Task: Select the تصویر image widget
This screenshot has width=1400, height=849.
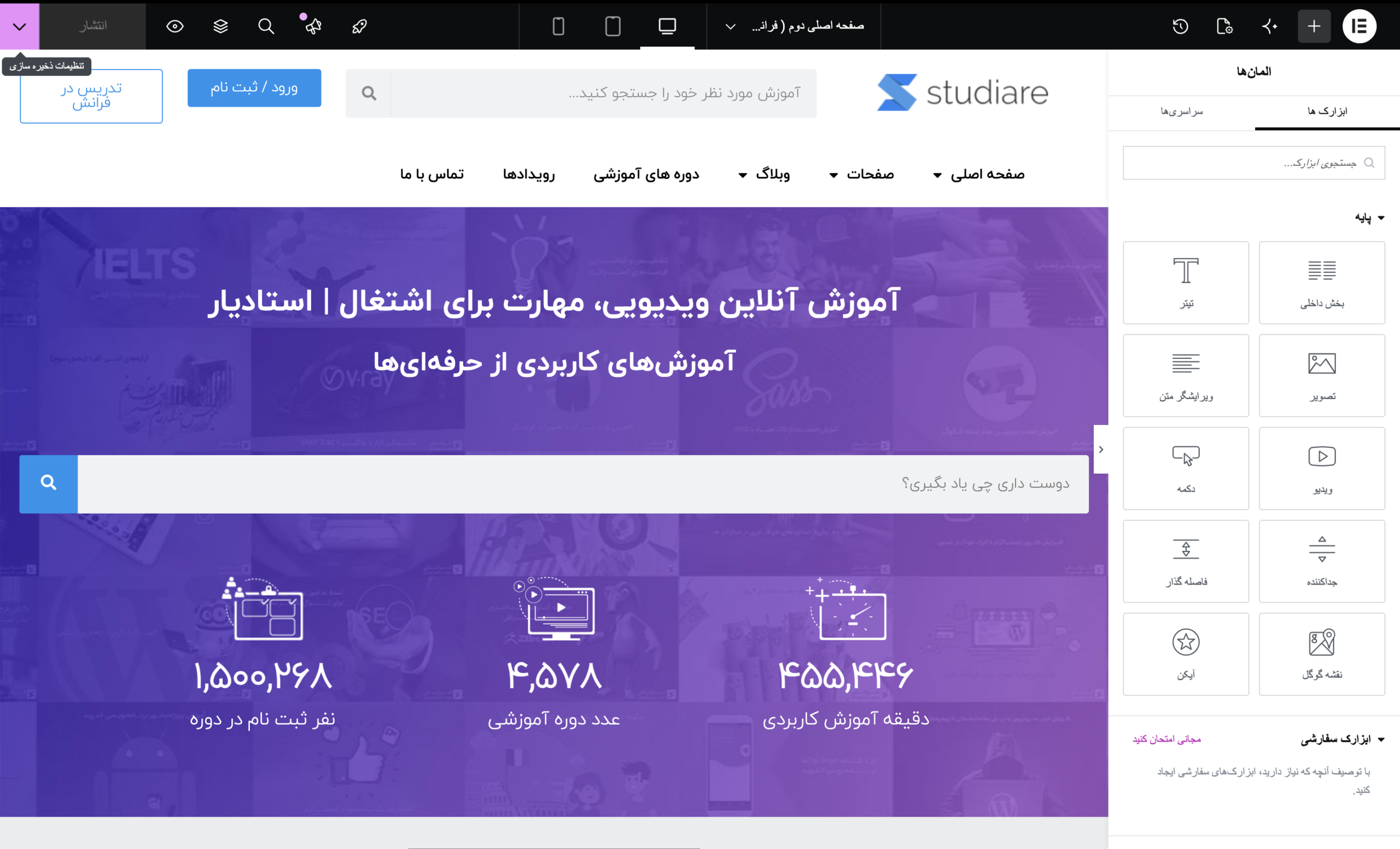Action: pyautogui.click(x=1322, y=376)
